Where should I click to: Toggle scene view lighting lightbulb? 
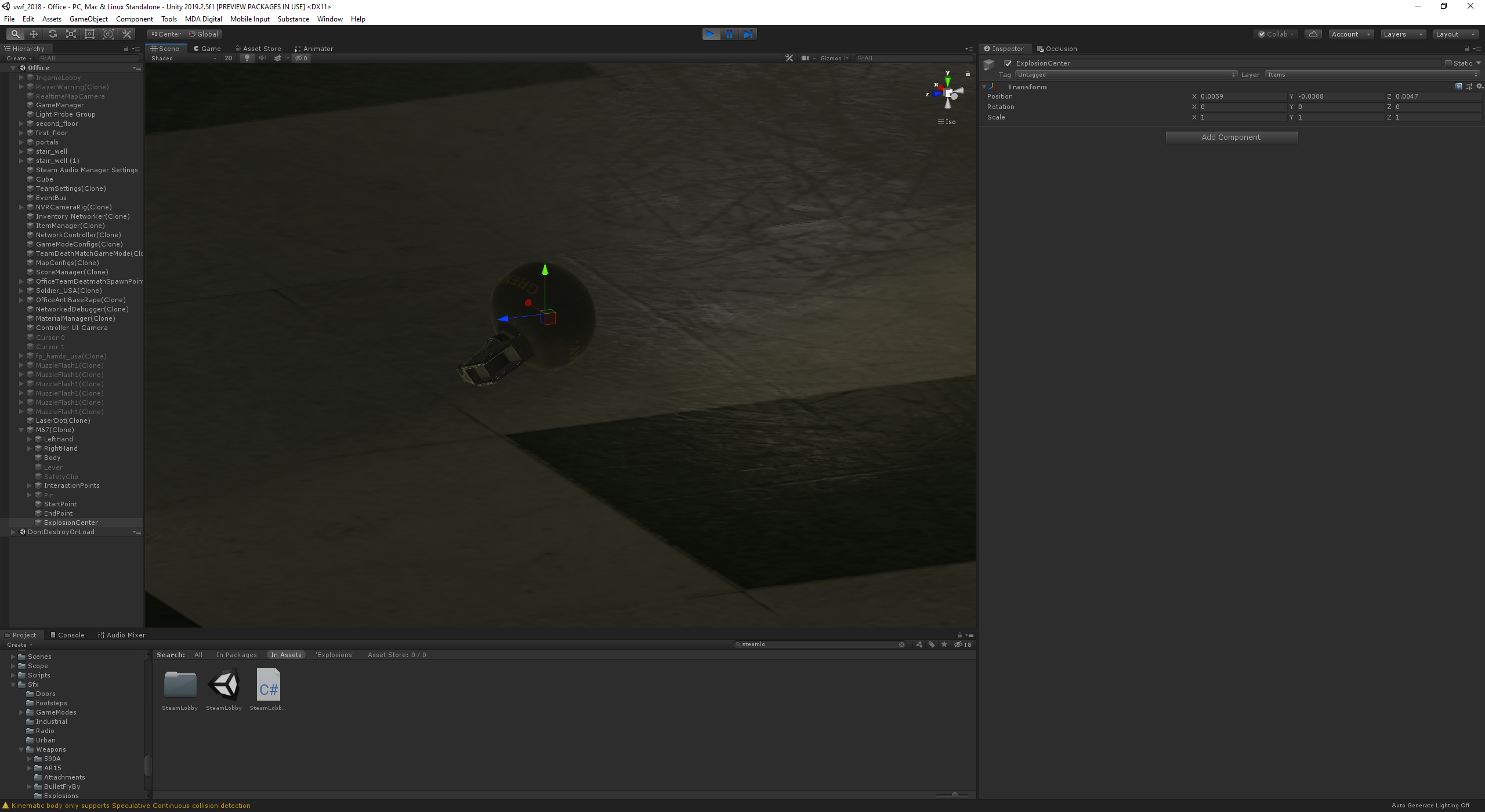click(x=246, y=58)
